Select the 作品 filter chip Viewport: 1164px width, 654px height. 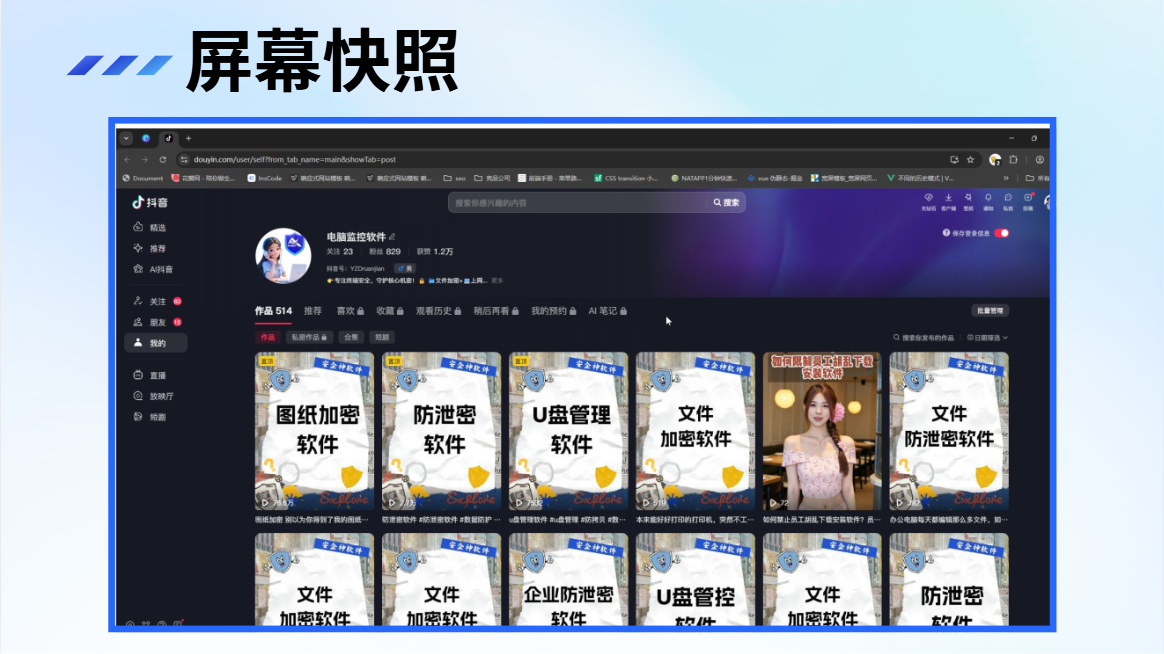click(x=267, y=337)
